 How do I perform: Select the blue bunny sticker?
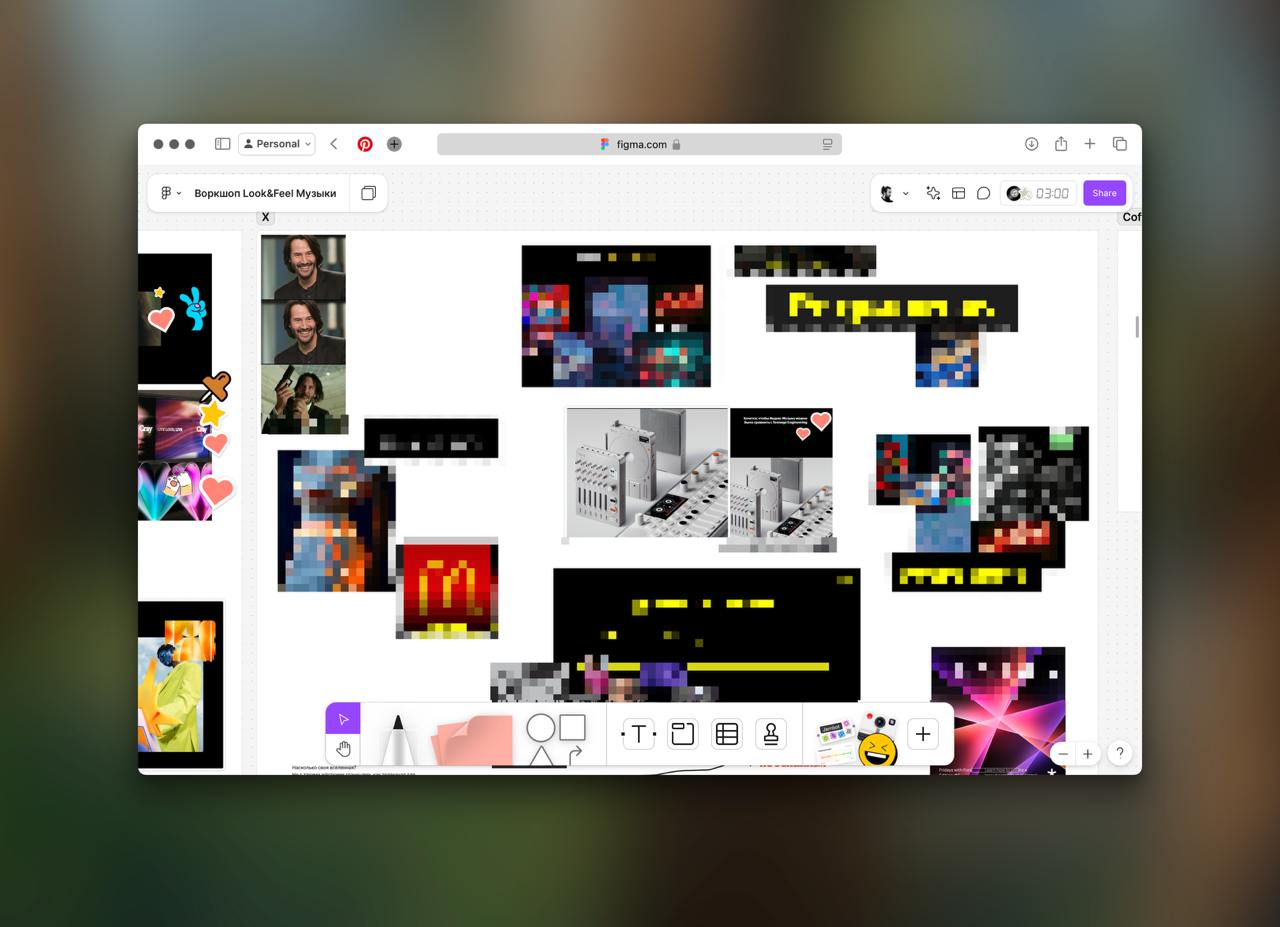click(x=194, y=308)
